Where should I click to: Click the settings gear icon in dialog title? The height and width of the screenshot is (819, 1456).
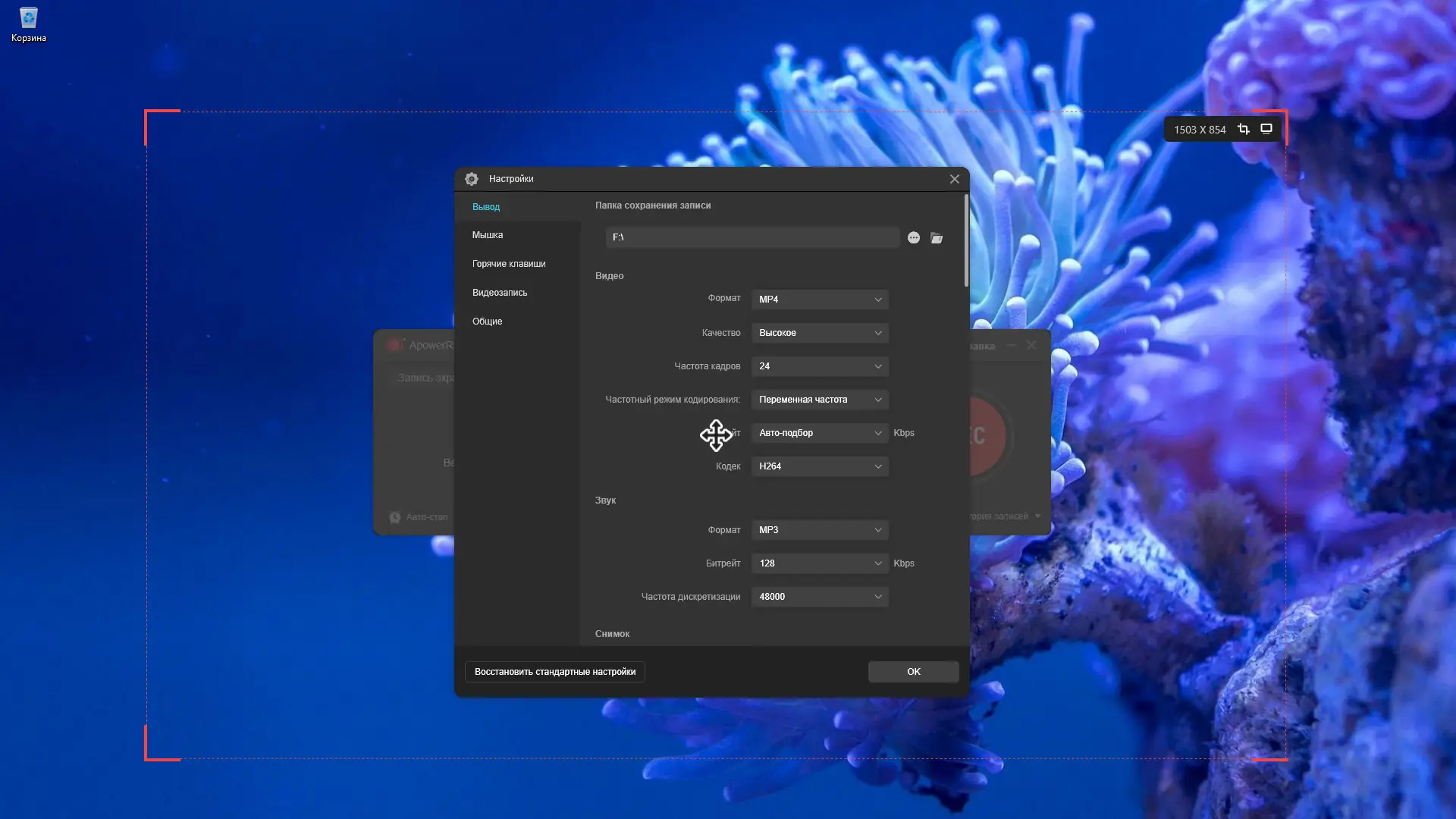(472, 179)
